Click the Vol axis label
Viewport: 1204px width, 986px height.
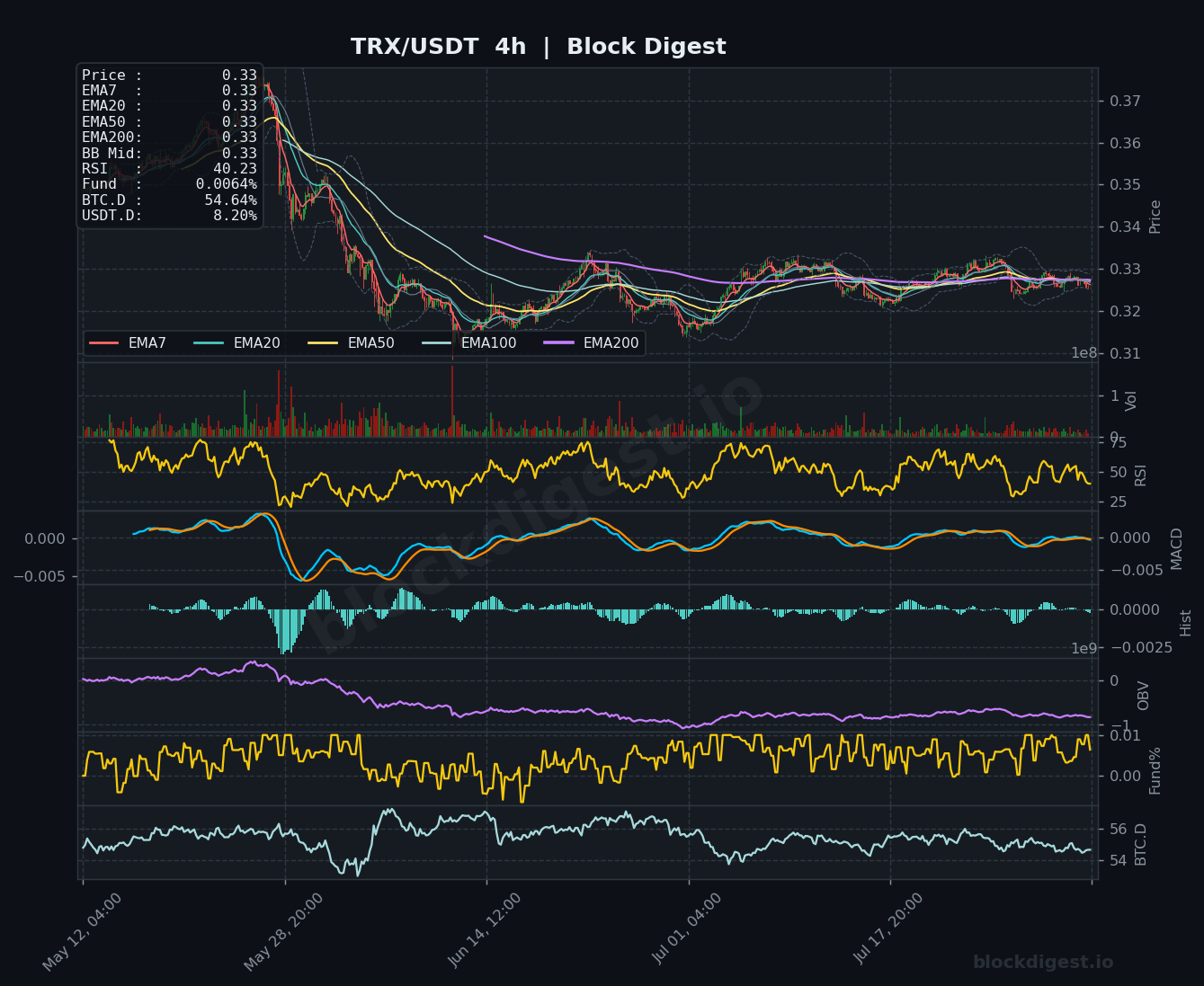[1132, 401]
